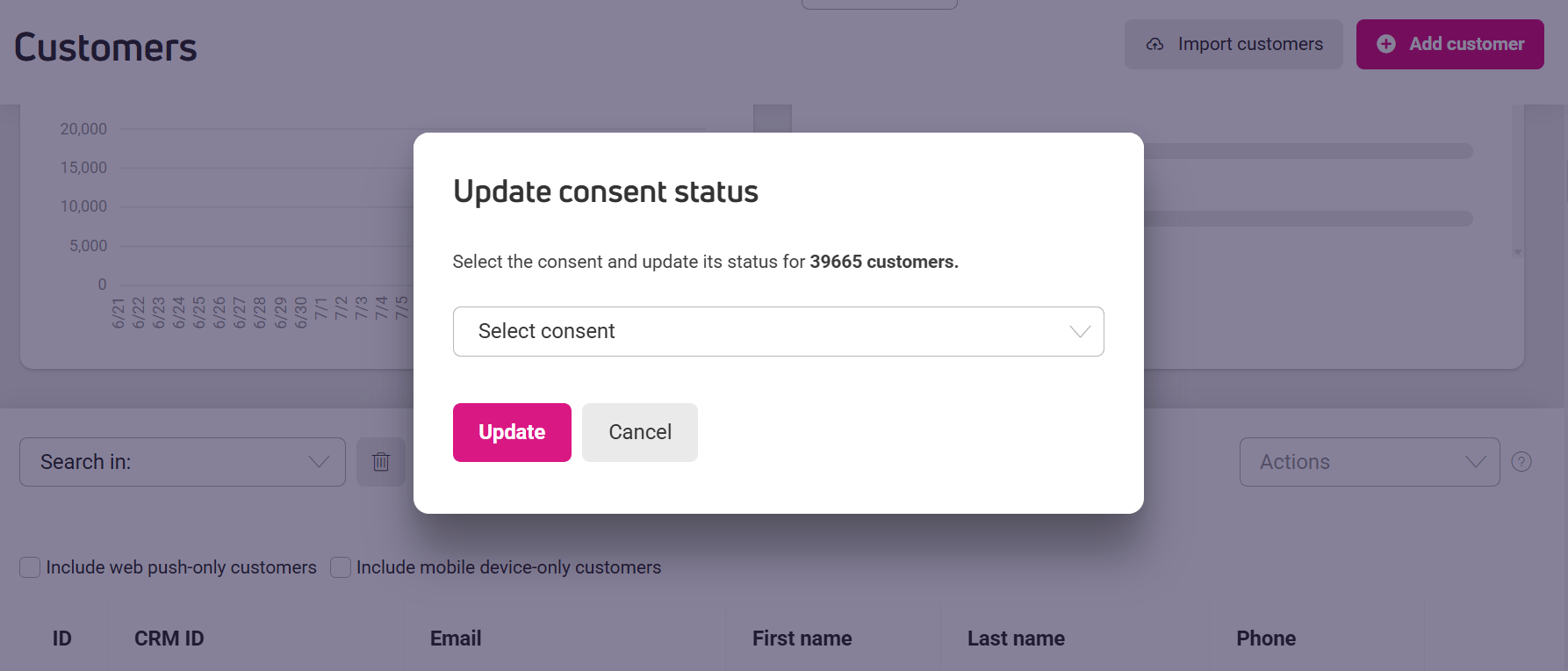Open the Actions dropdown menu
The image size is (1568, 671).
1370,462
